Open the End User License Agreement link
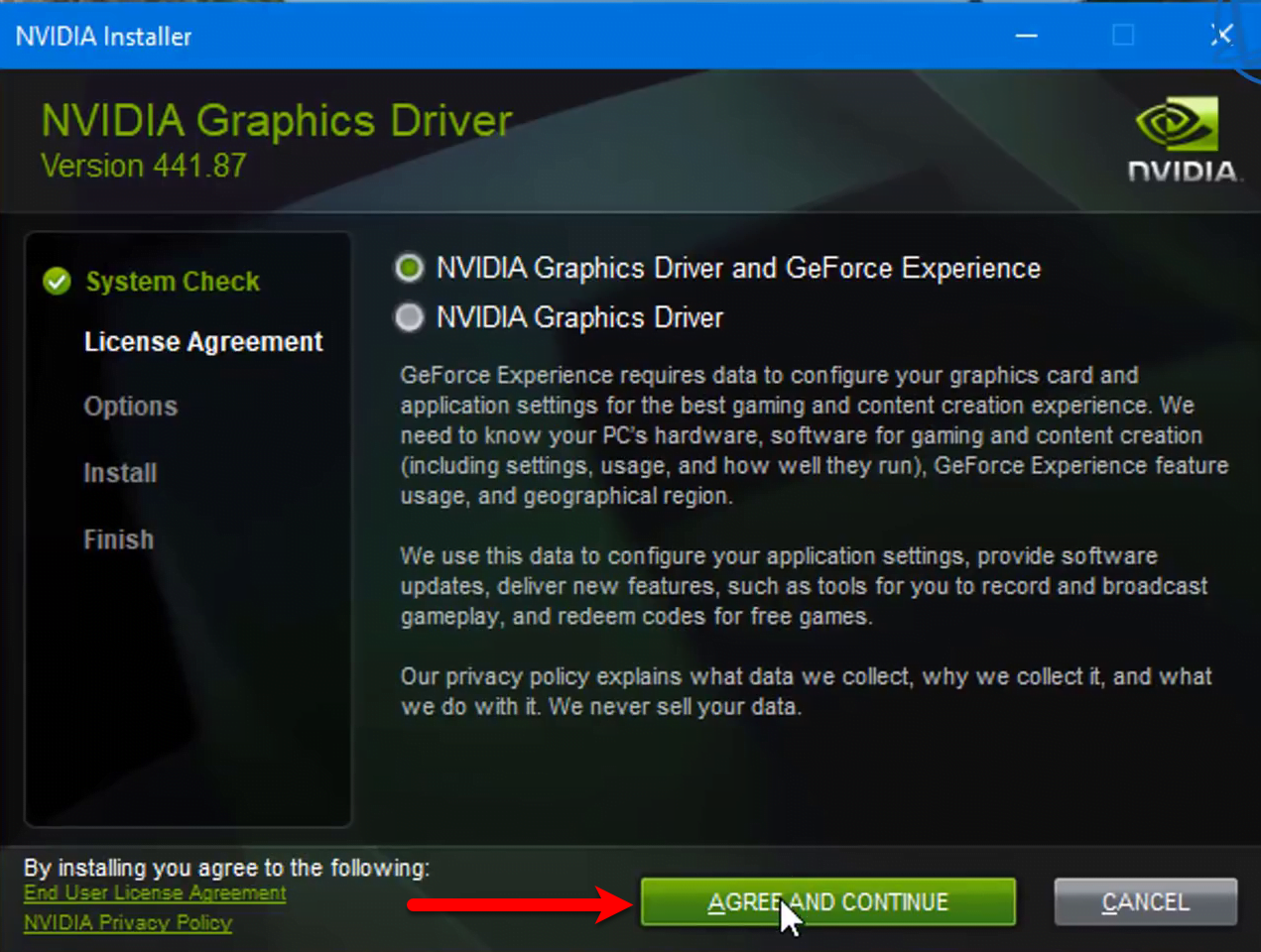 (x=155, y=892)
